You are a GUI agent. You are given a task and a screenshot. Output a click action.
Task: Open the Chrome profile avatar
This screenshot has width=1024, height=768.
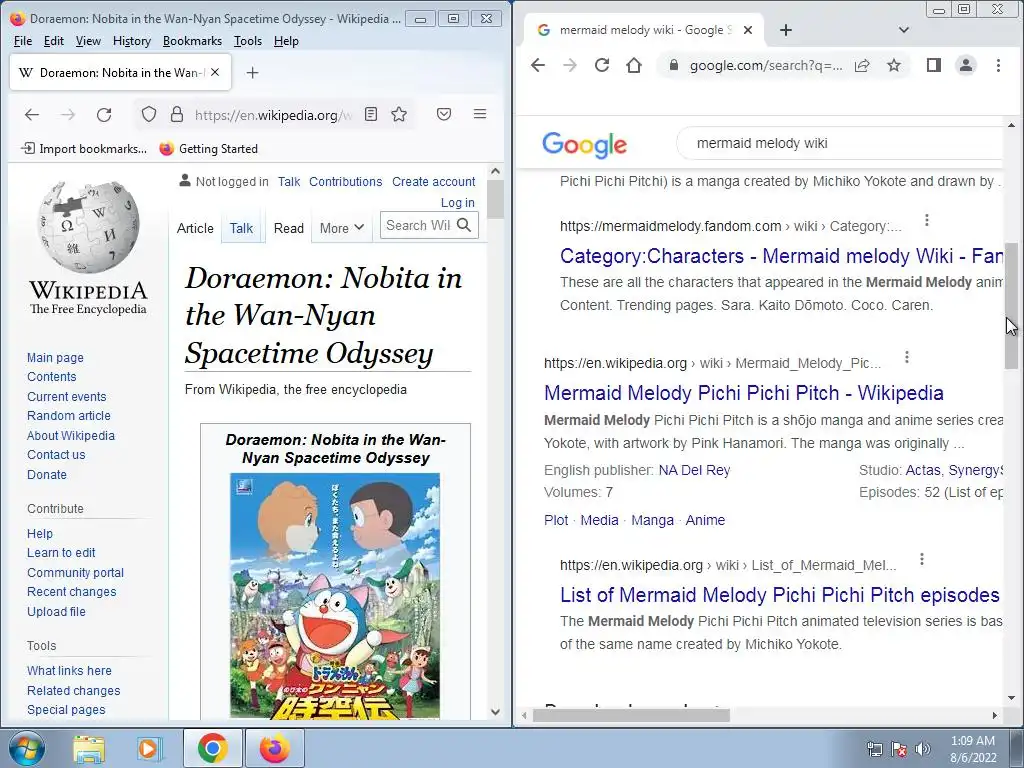pyautogui.click(x=966, y=65)
